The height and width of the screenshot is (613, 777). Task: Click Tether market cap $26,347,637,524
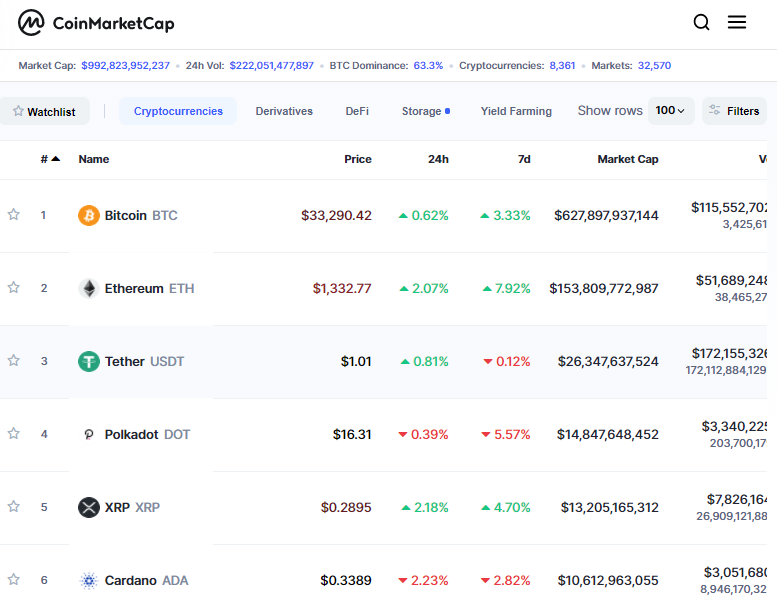click(x=608, y=361)
